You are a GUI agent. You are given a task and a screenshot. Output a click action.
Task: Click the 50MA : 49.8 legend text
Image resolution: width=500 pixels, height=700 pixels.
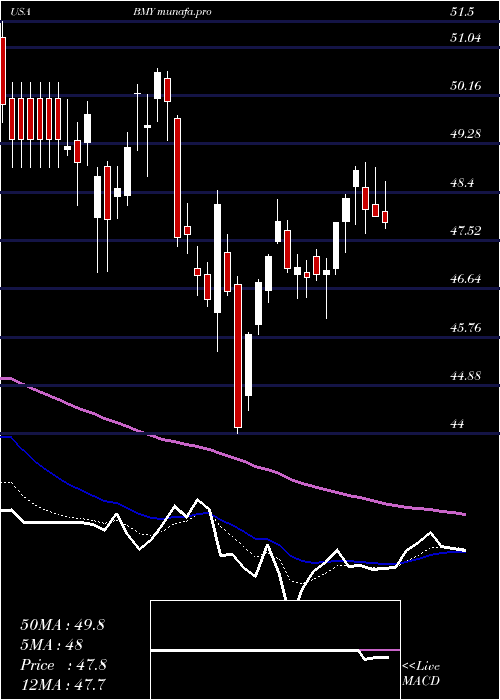pos(62,625)
